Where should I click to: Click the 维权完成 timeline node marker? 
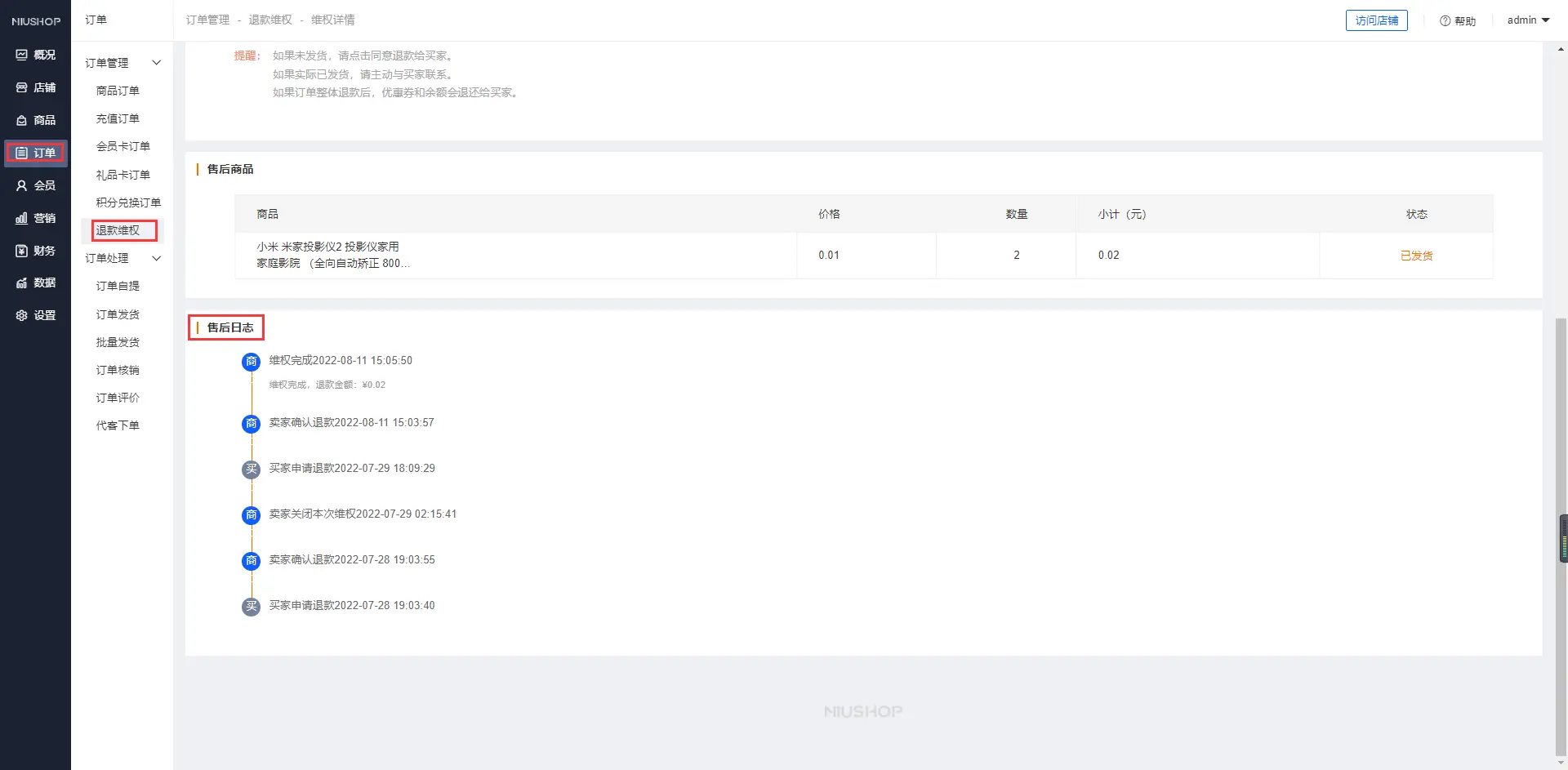tap(252, 361)
